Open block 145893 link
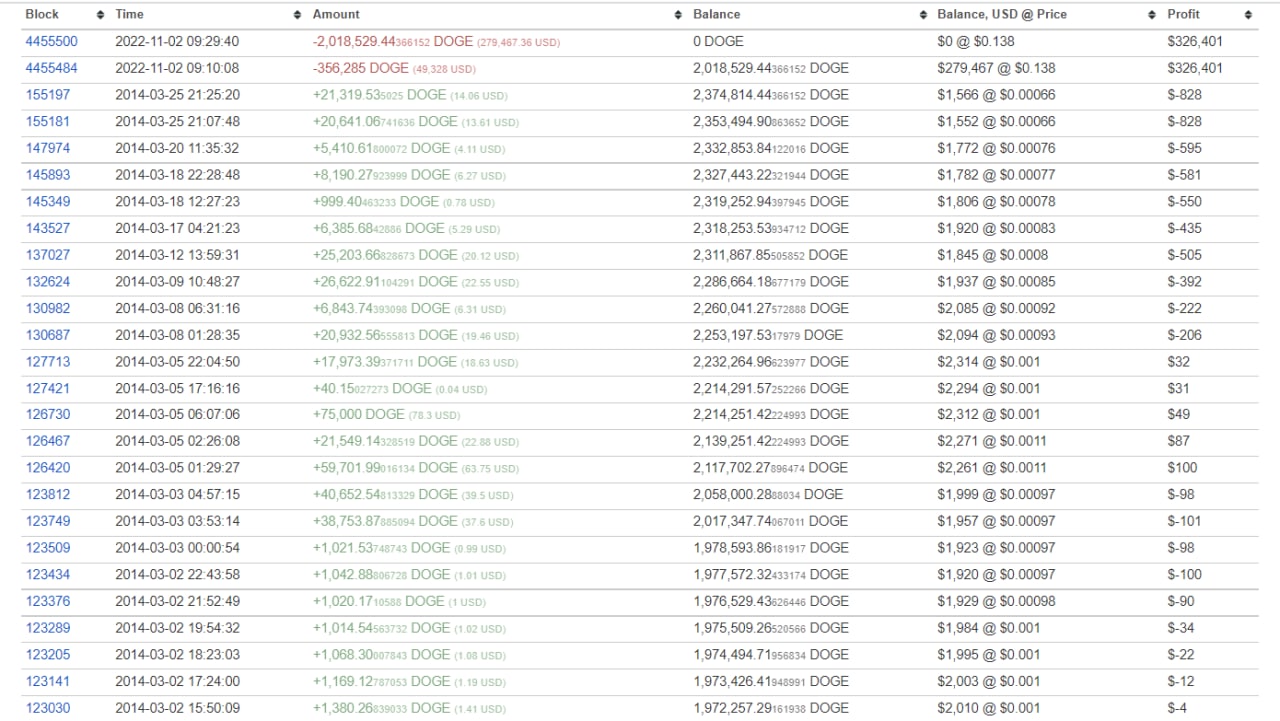The image size is (1280, 721). [48, 175]
